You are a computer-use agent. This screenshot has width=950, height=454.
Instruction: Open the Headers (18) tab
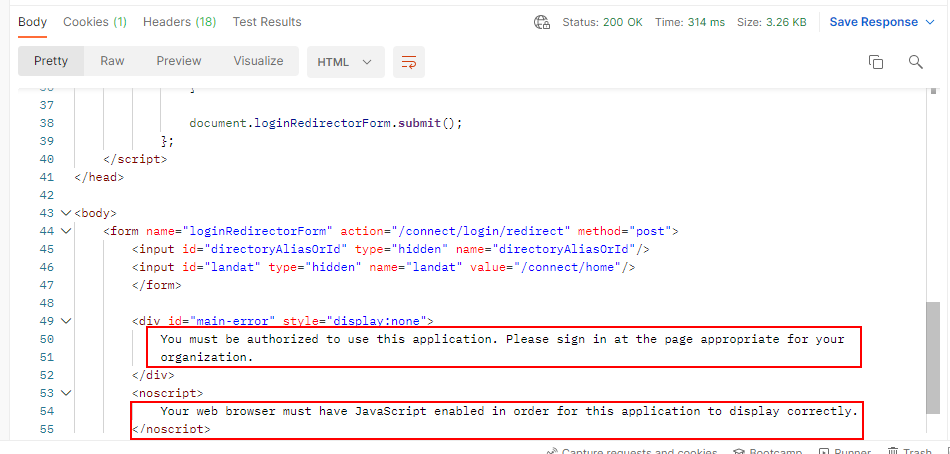click(x=179, y=22)
